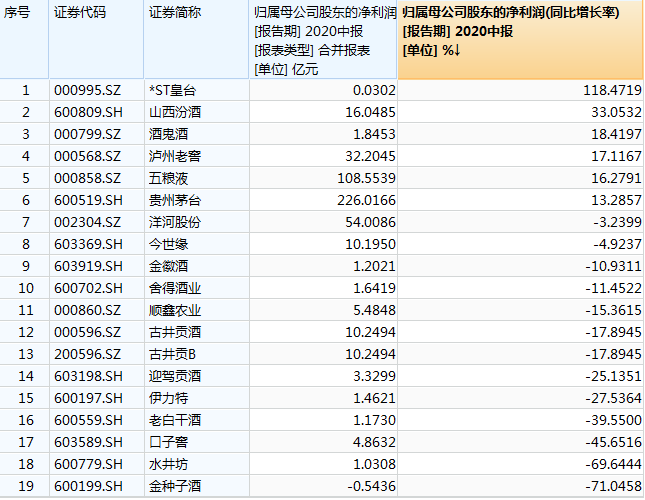Select row number 1
Screen dimensions: 645x500
[26, 90]
